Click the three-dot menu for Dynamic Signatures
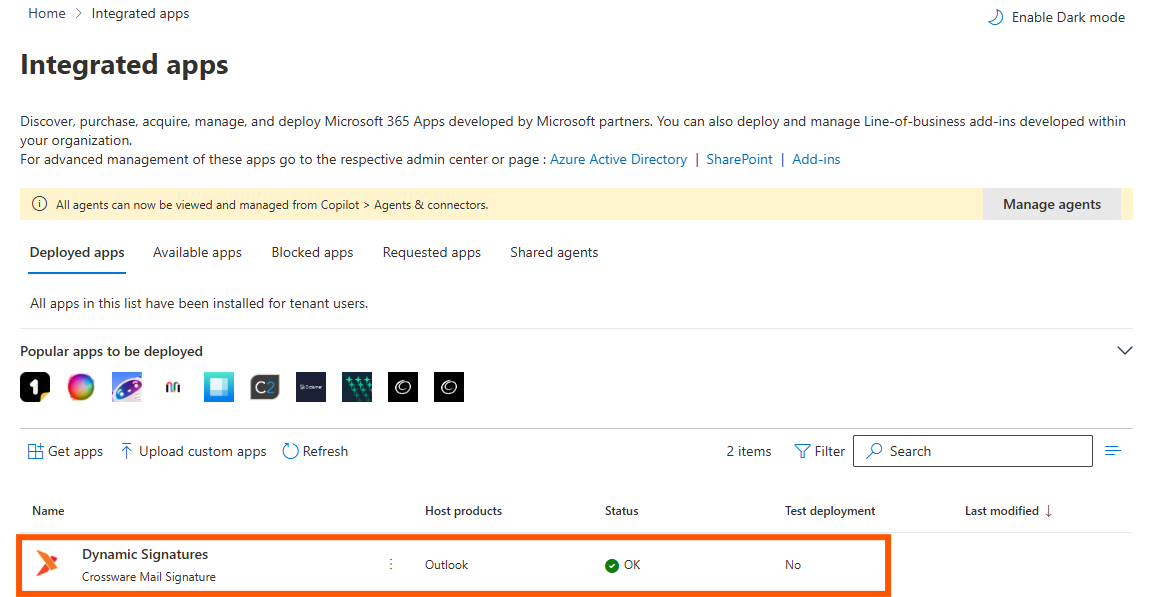The image size is (1171, 597). pyautogui.click(x=391, y=564)
